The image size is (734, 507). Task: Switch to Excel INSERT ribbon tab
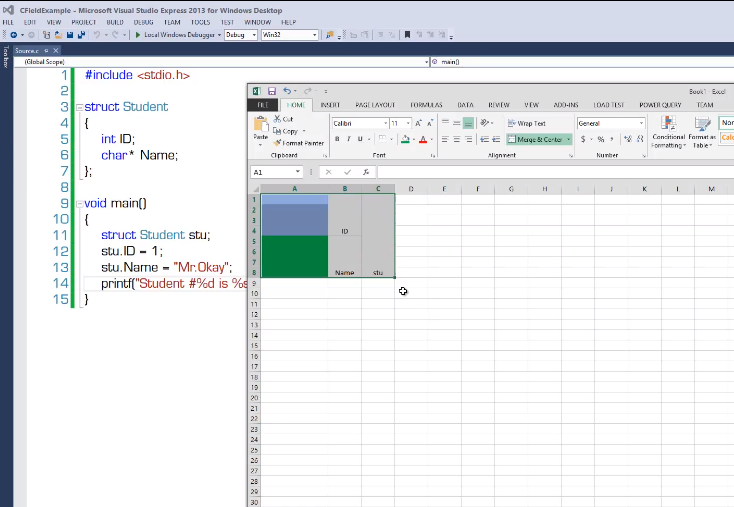330,105
